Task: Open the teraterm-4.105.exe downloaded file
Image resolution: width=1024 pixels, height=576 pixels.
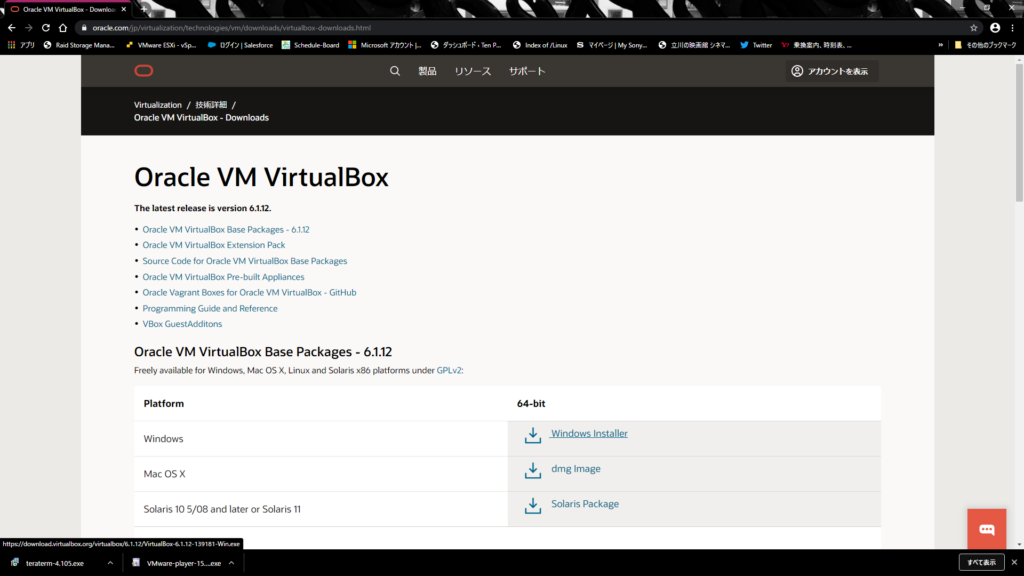Action: click(x=55, y=563)
